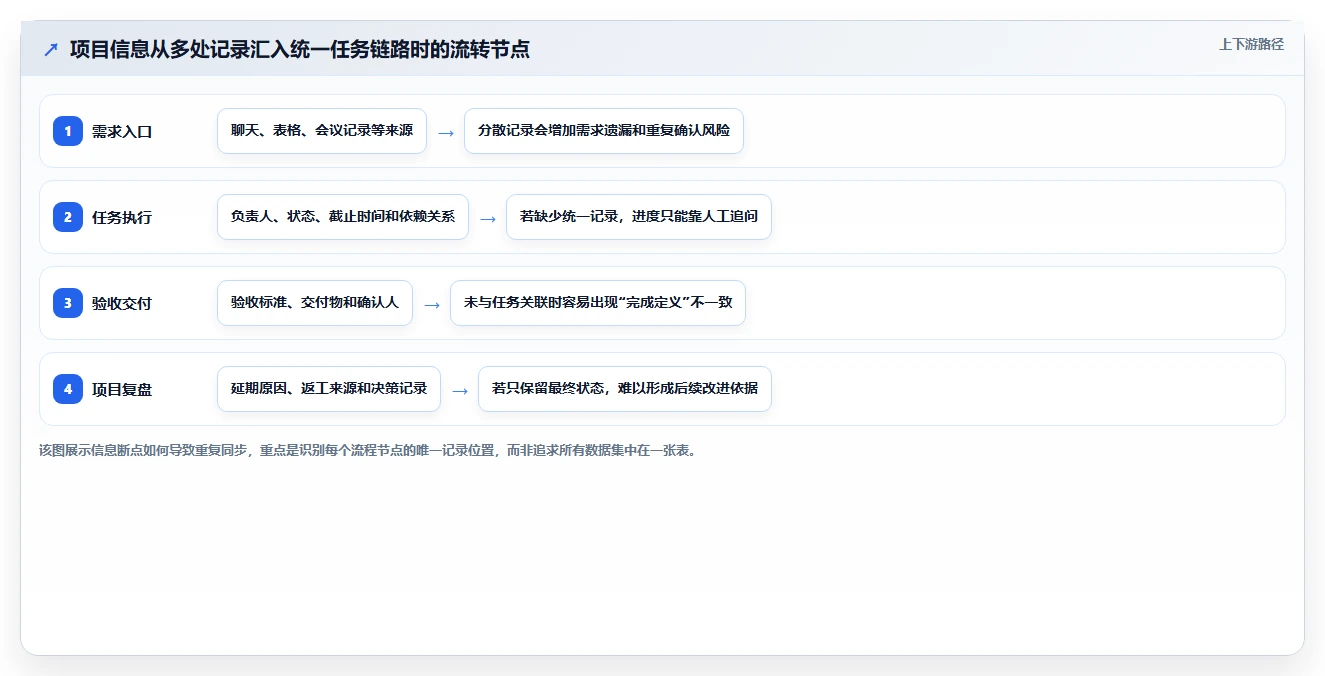Select the 分散记录会增加需求遗漏和重复确认风险 box
The width and height of the screenshot is (1325, 676).
point(604,131)
